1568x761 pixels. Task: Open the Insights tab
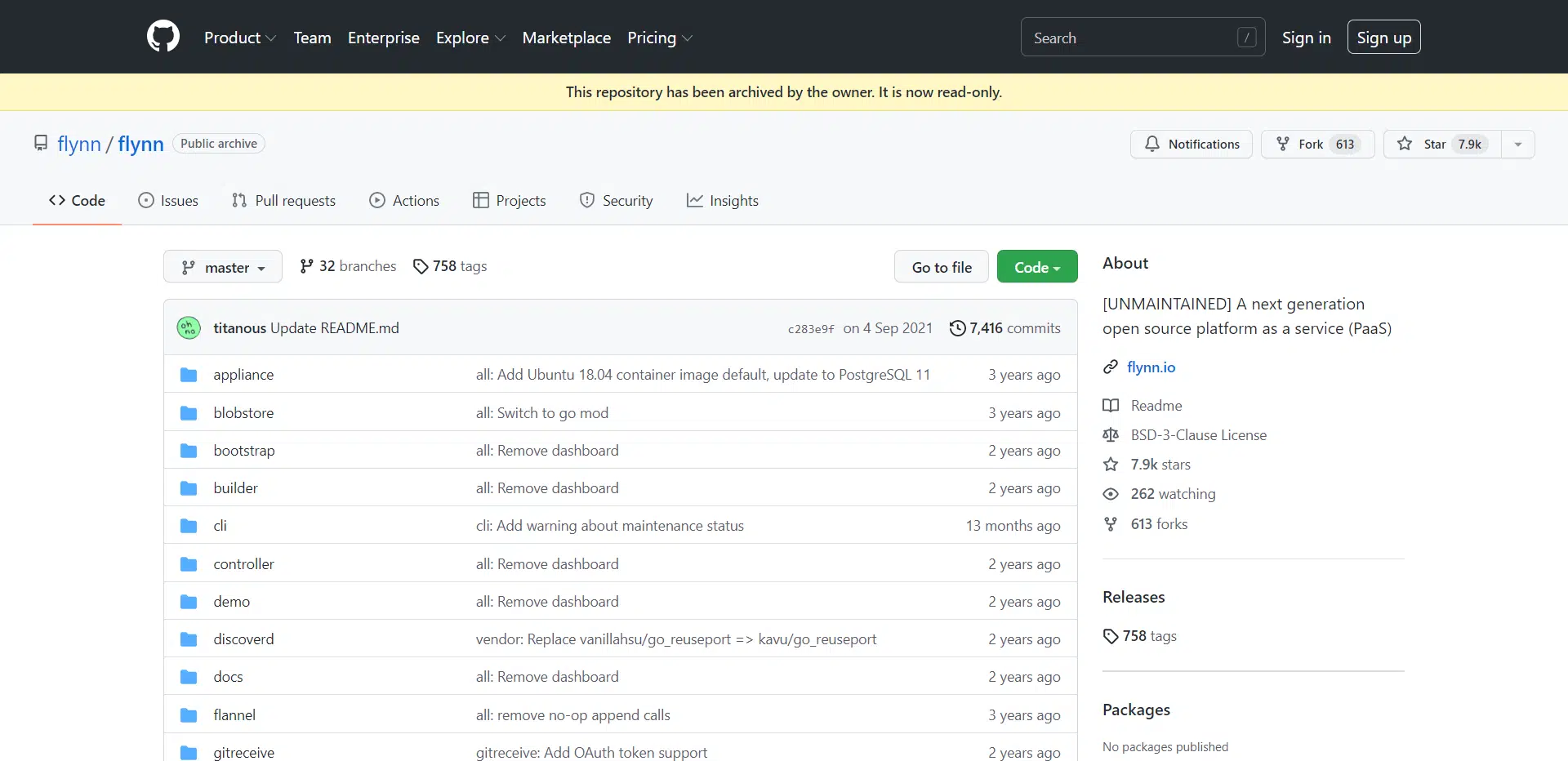click(x=723, y=201)
